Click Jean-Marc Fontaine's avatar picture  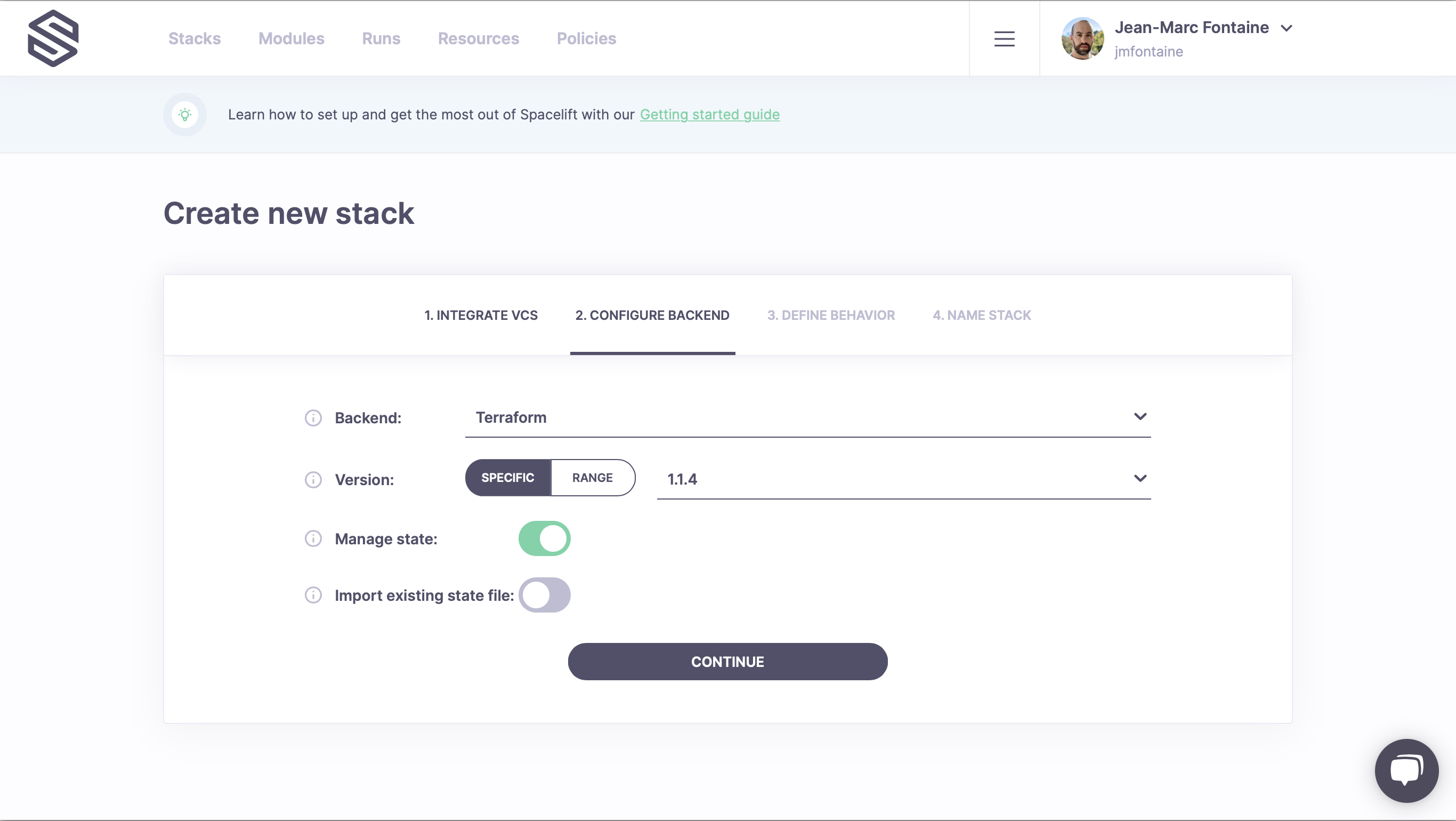click(1082, 38)
